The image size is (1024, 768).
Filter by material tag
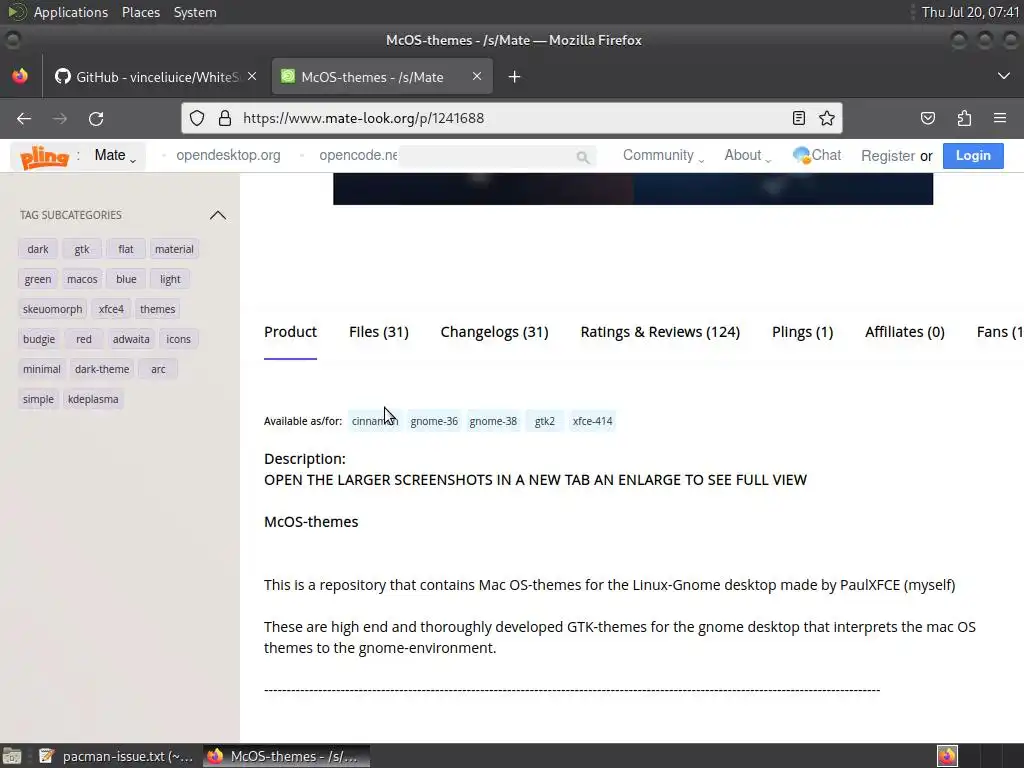coord(174,249)
